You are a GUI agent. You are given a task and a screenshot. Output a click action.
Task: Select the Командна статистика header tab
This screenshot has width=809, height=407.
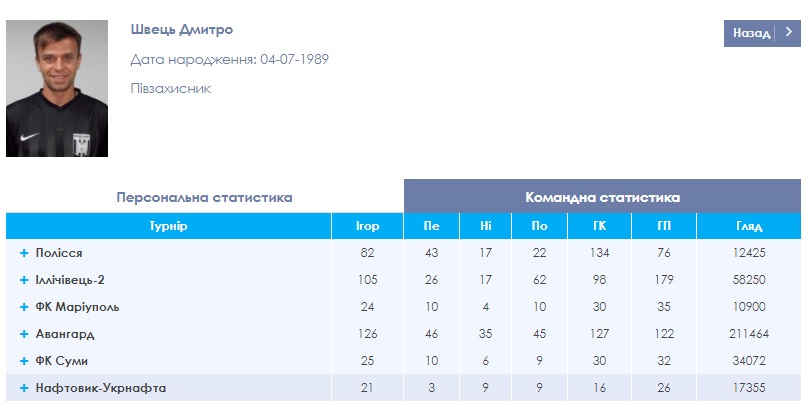click(x=602, y=197)
